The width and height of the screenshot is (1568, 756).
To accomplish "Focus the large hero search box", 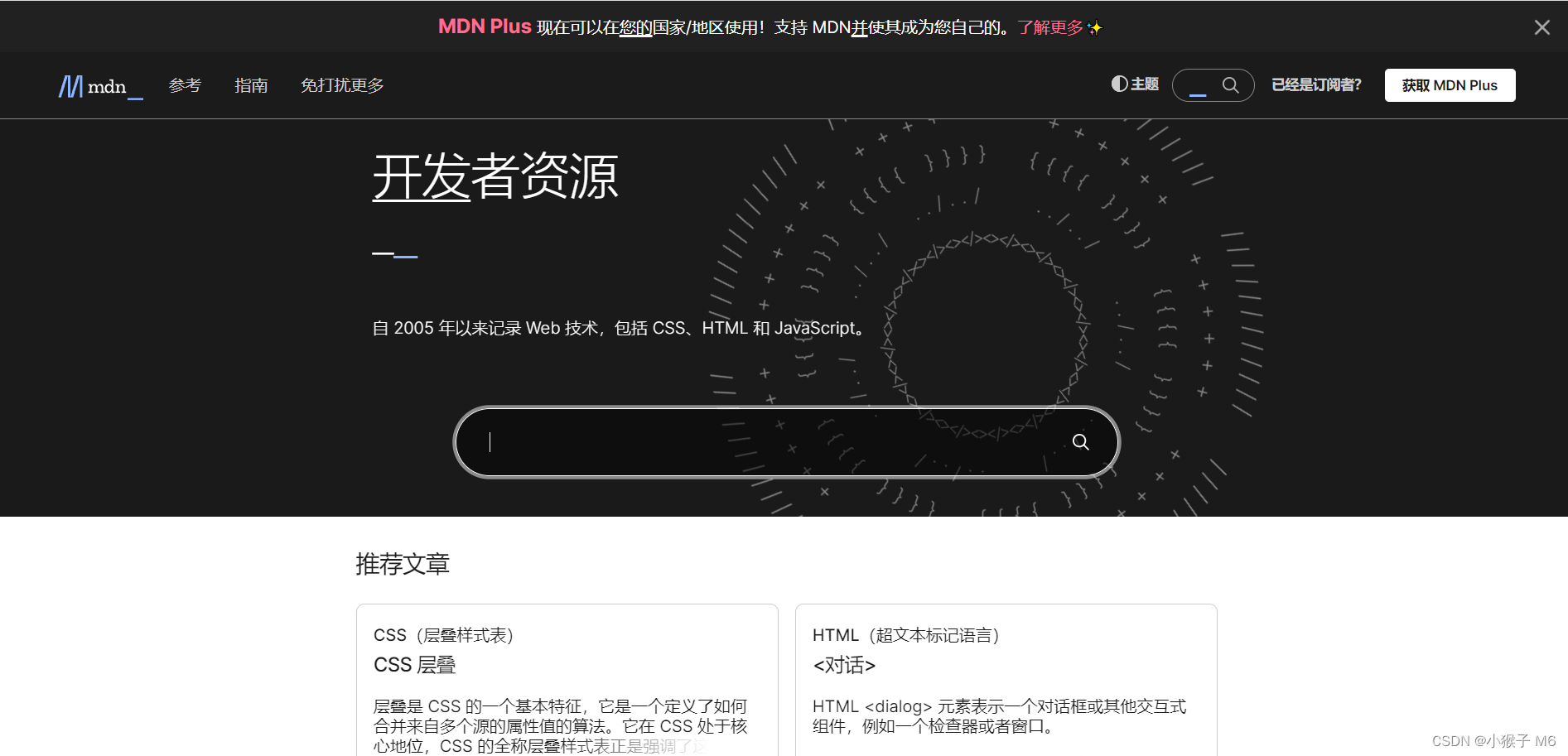I will pyautogui.click(x=787, y=442).
